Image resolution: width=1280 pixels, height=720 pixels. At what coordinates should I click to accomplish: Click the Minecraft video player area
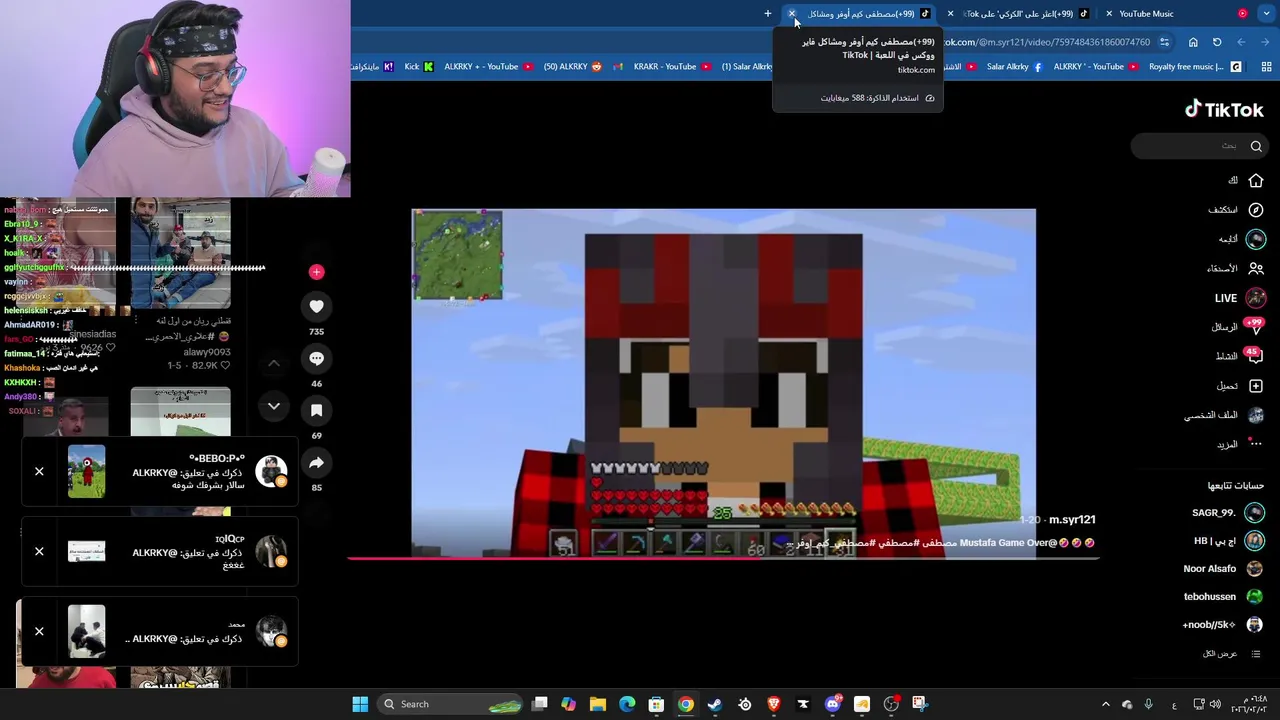723,383
